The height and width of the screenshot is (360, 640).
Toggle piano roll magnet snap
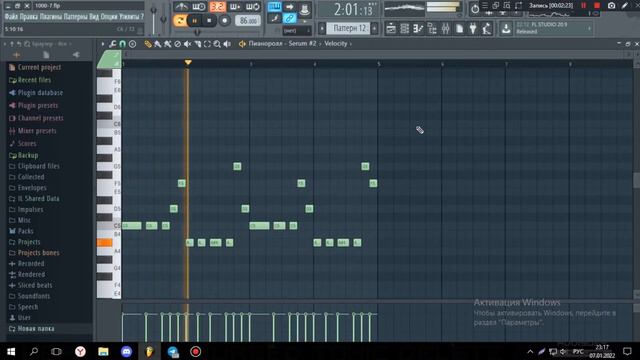click(x=122, y=44)
